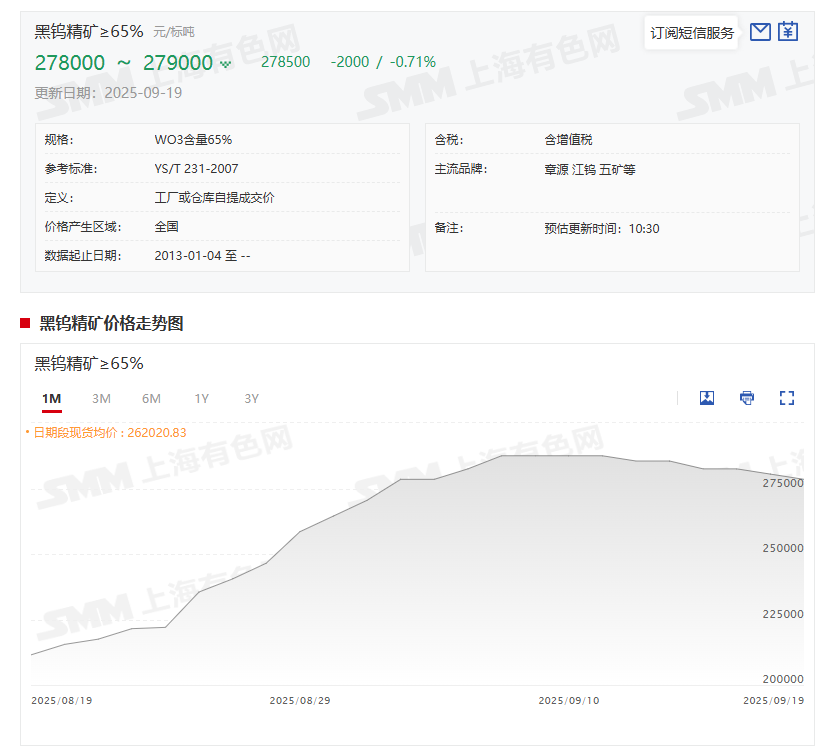Click the red square beside 黑钨精矿价格走势图
816x751 pixels.
25,323
